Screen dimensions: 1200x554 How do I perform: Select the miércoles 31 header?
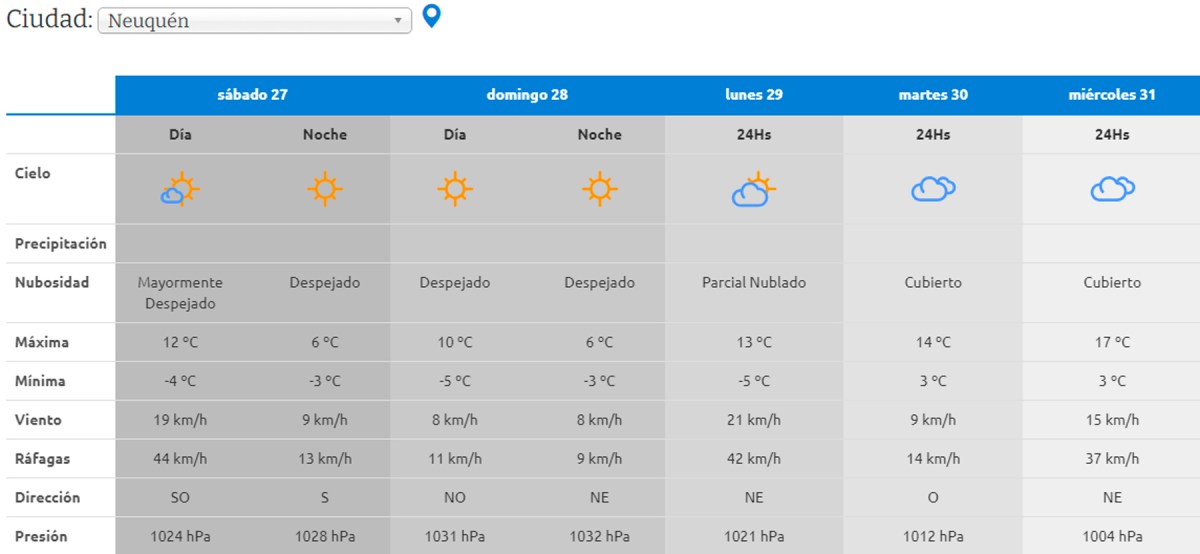pos(1111,95)
